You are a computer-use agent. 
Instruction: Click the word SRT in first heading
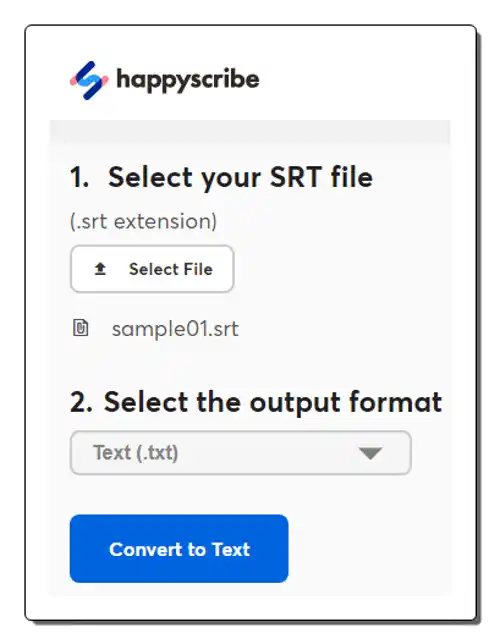295,177
